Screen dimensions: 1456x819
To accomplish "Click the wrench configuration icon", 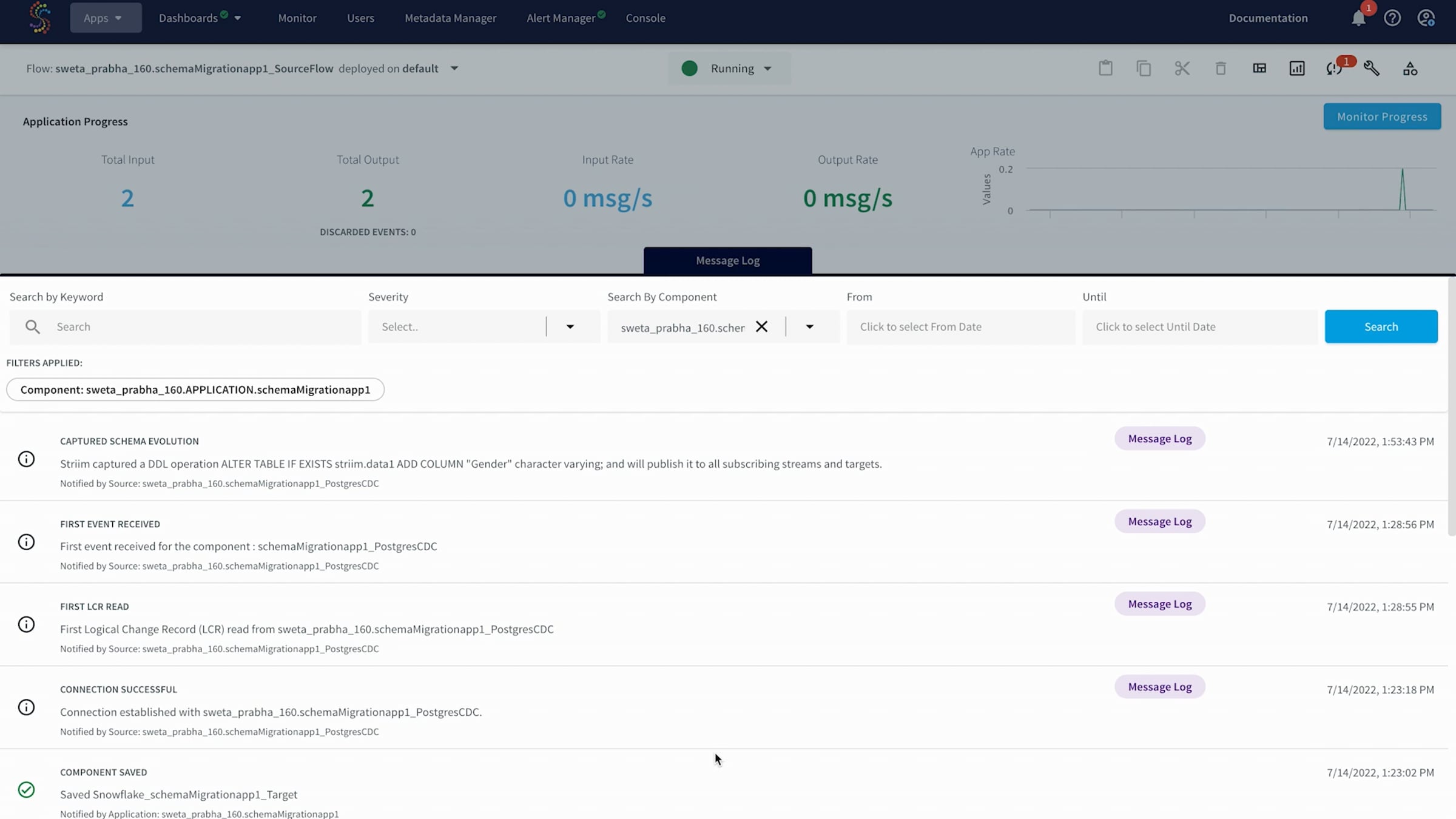I will point(1372,69).
